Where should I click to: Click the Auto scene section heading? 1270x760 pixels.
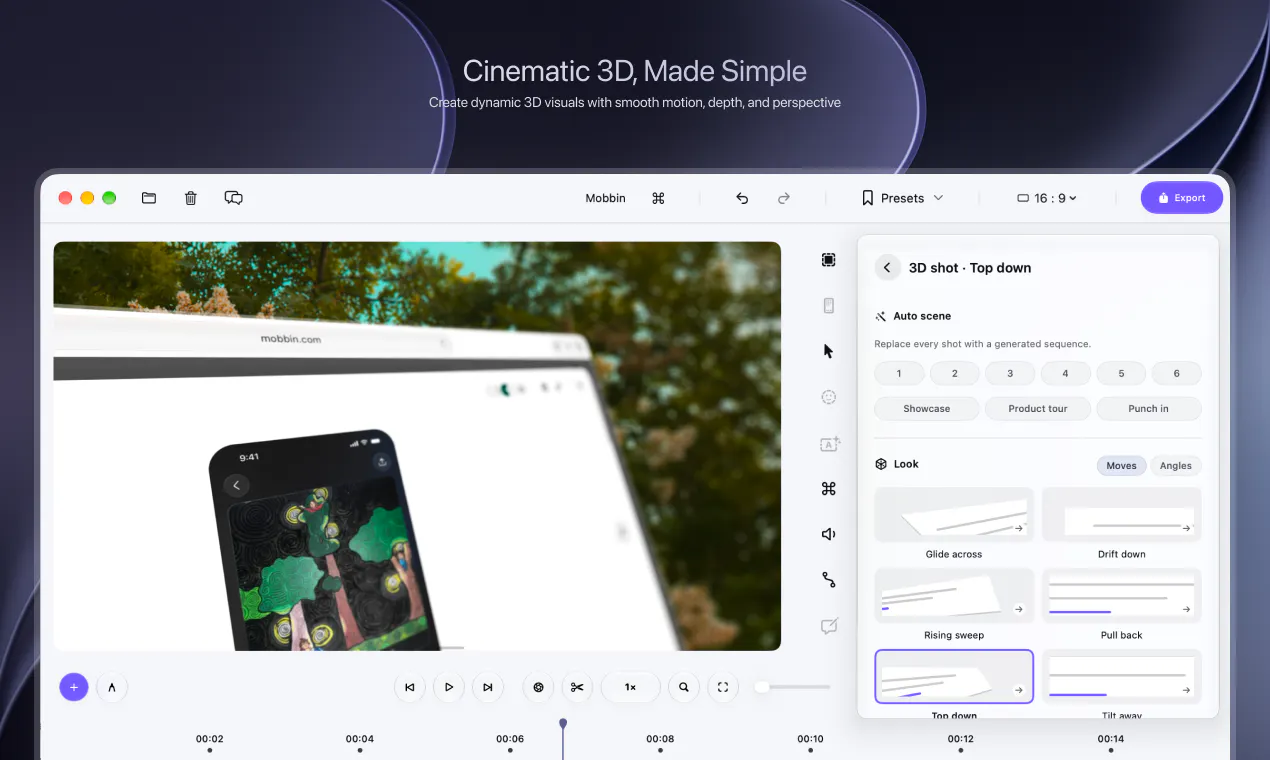click(922, 316)
